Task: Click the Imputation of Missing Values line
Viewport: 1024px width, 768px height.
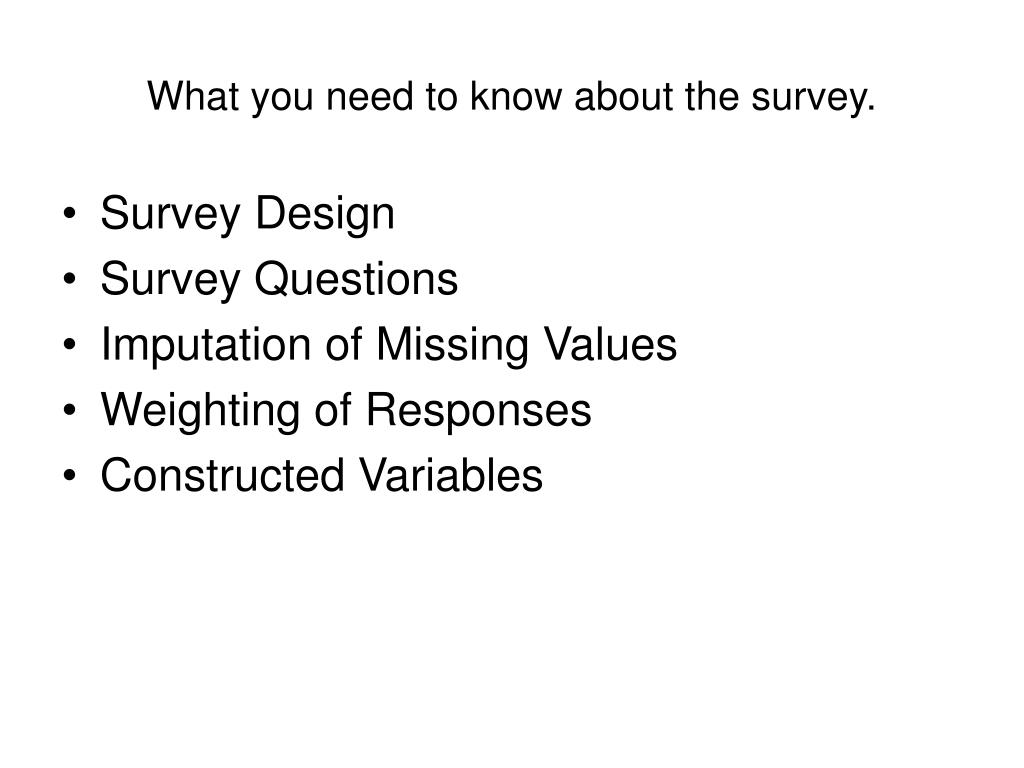Action: tap(389, 345)
